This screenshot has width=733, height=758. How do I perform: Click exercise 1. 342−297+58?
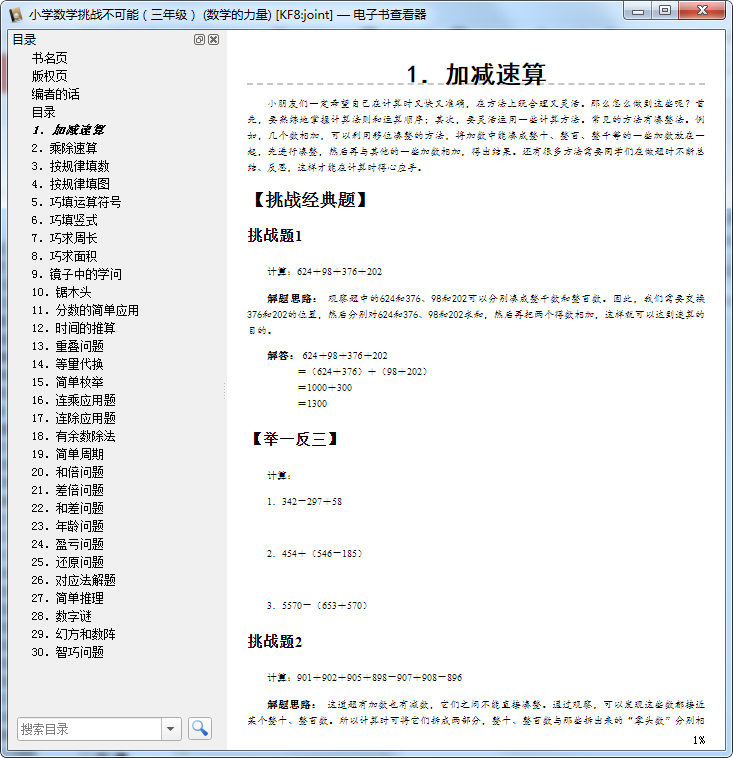point(305,501)
